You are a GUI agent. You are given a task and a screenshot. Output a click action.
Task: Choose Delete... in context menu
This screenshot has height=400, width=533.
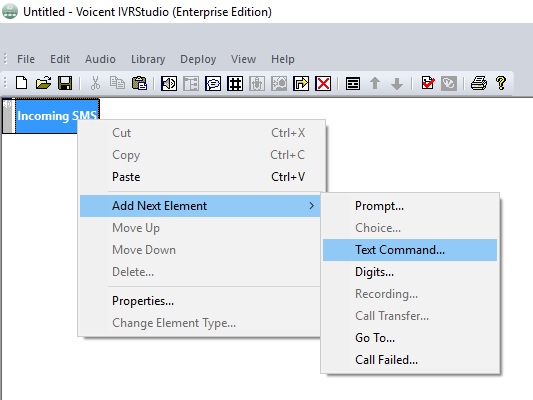click(201, 272)
